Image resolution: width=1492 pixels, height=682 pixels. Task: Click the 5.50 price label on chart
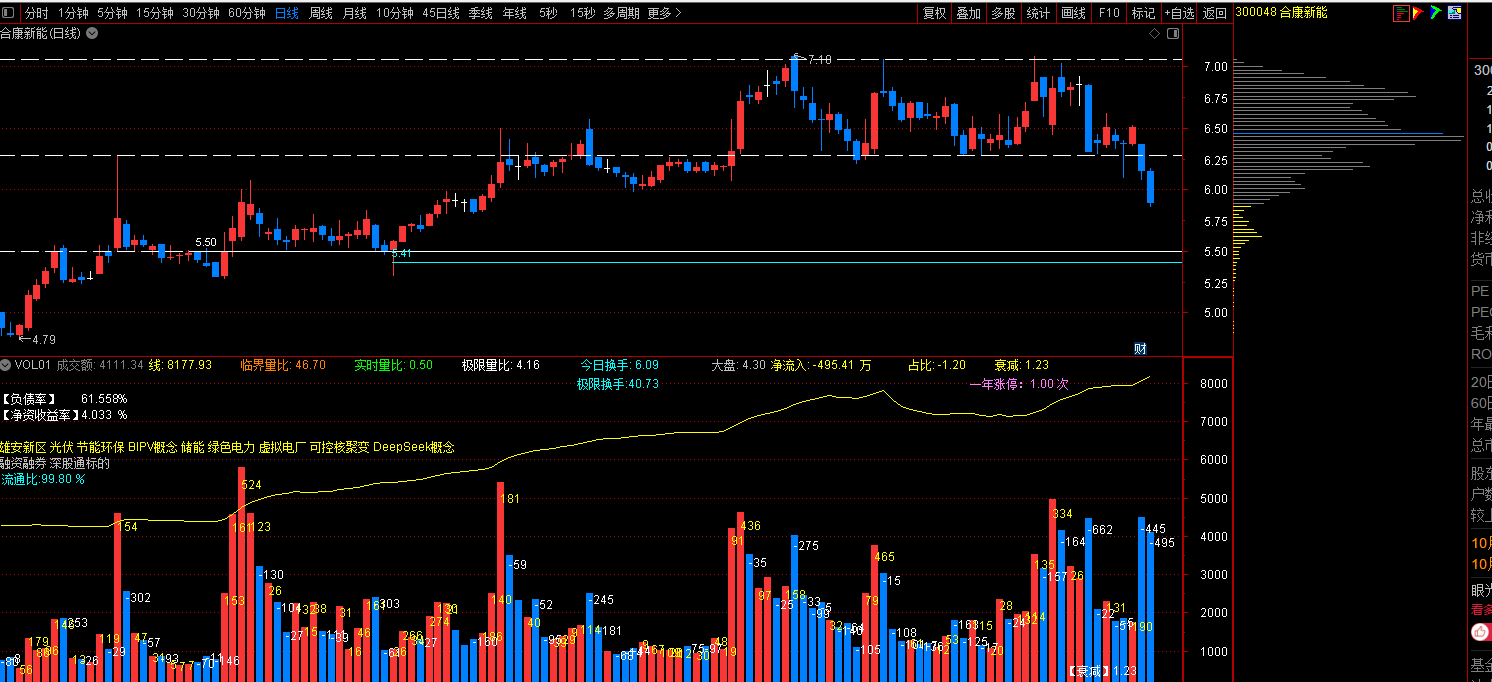pos(206,242)
